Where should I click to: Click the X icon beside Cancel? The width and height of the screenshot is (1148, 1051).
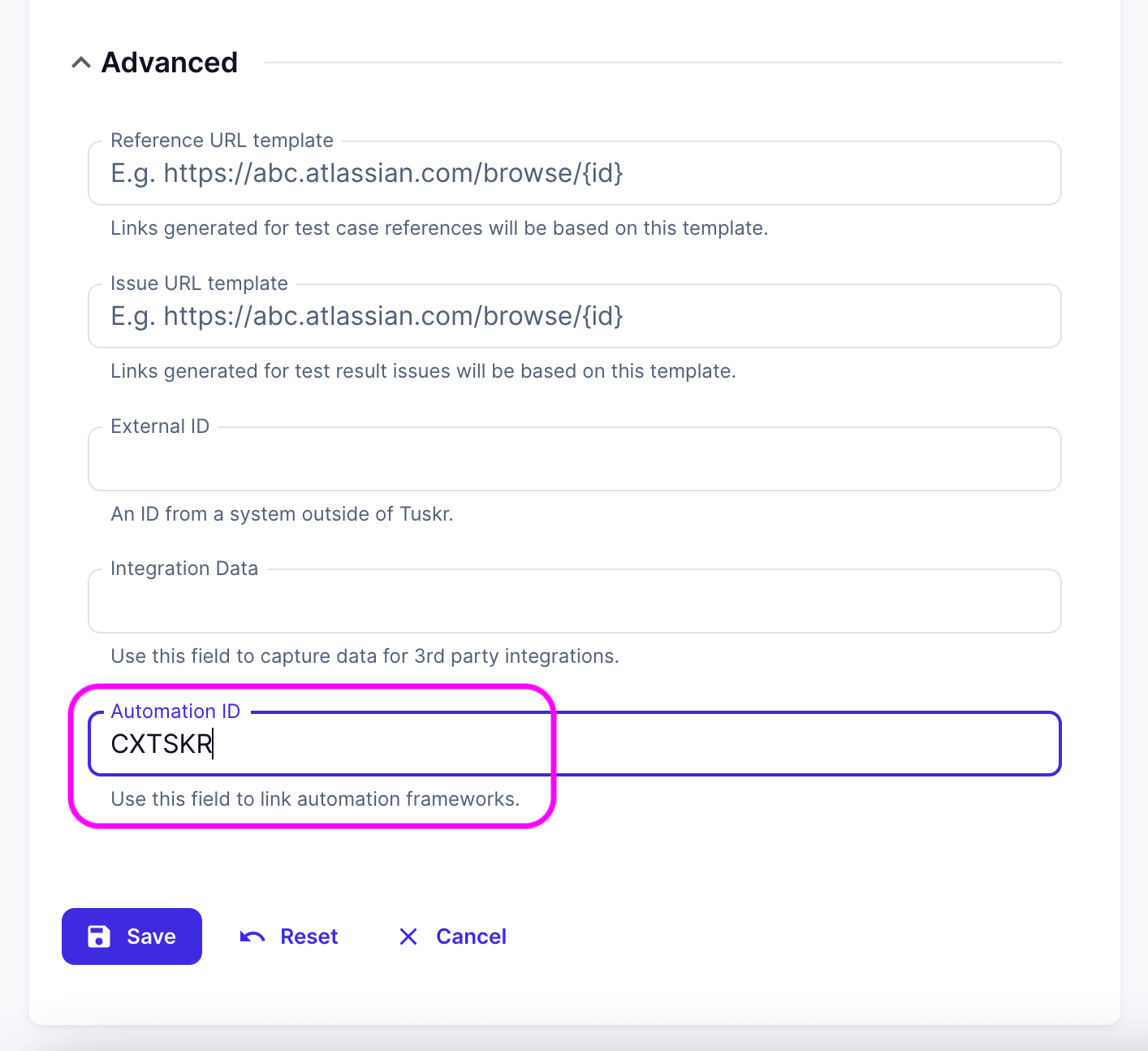pos(408,936)
